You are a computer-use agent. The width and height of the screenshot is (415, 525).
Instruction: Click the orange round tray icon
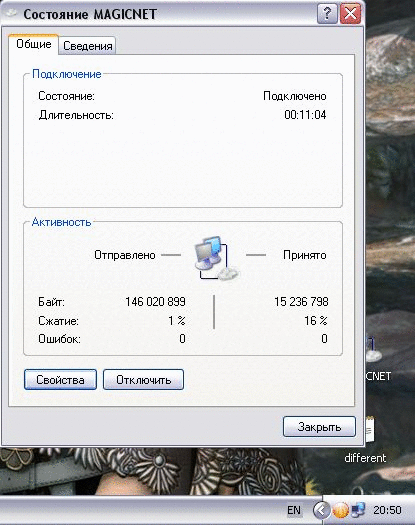pos(340,510)
